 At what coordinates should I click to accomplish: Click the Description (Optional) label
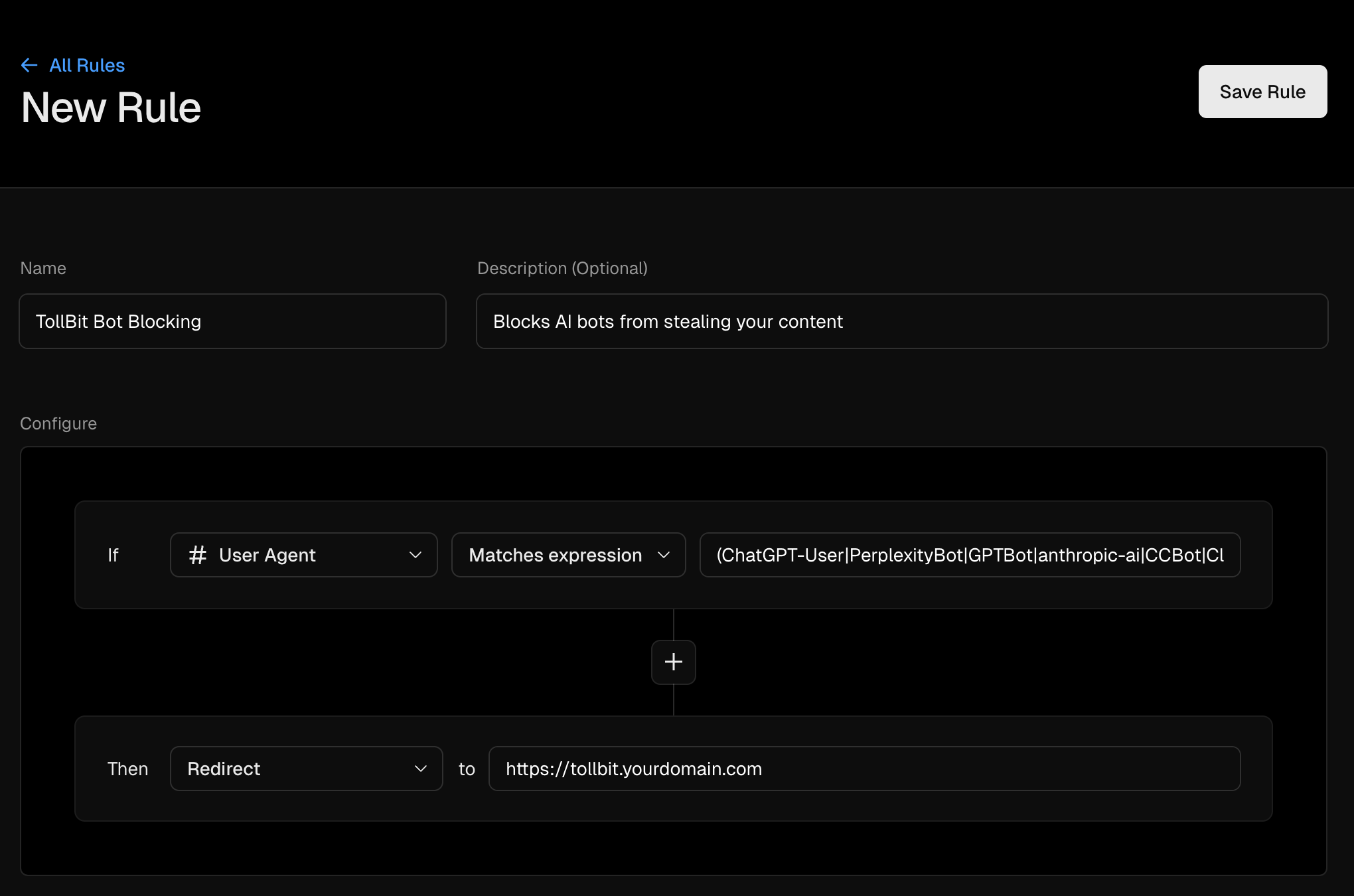point(562,268)
